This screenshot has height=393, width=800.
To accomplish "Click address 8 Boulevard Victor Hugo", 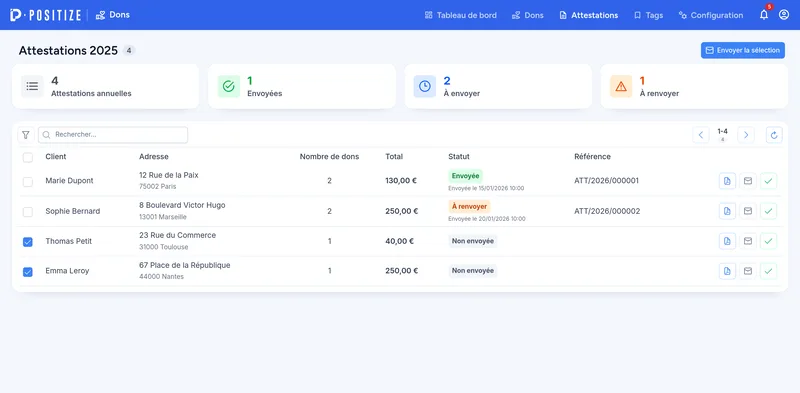I will click(182, 205).
